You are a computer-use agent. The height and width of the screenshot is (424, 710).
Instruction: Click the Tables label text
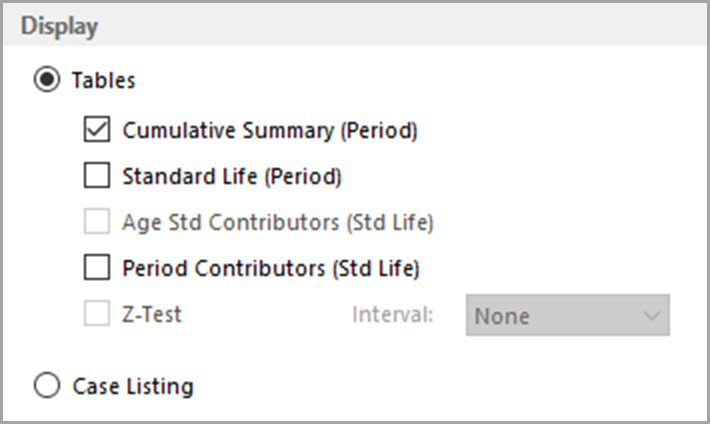tap(104, 80)
